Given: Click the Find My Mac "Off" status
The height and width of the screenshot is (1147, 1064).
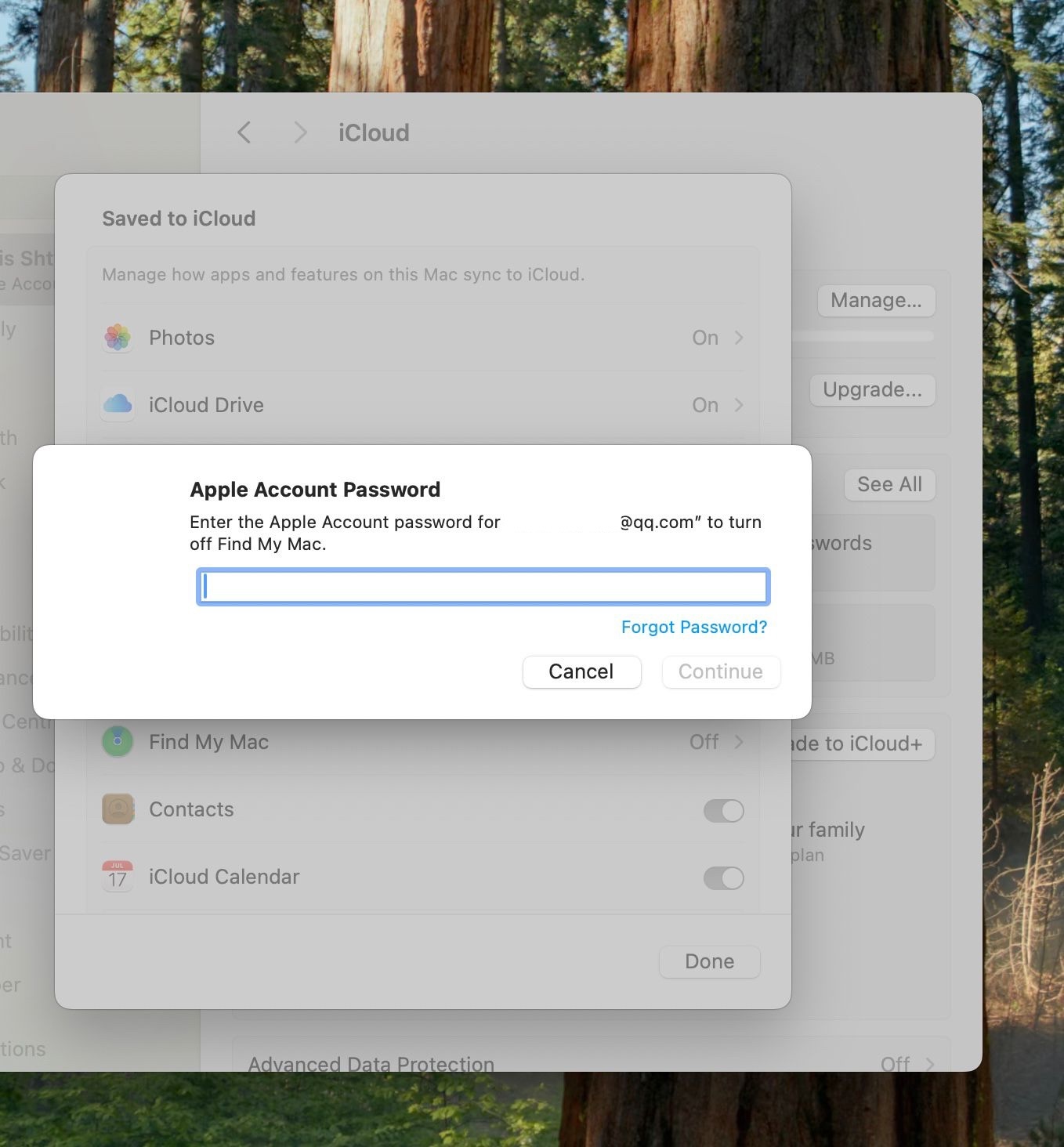Looking at the screenshot, I should coord(704,741).
